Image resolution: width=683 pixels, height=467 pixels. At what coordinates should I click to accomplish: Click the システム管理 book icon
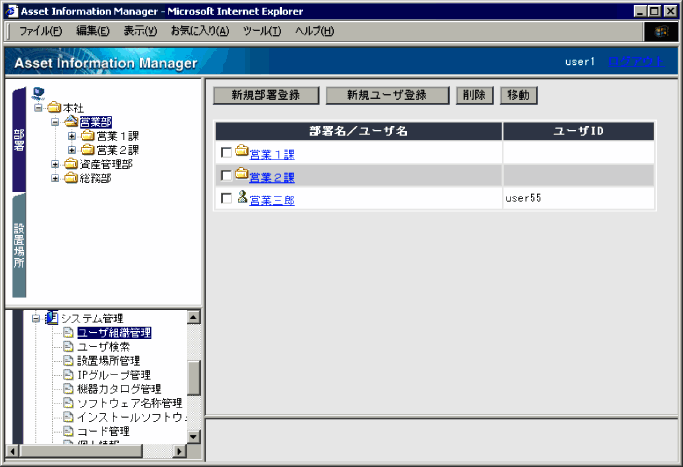[52, 318]
